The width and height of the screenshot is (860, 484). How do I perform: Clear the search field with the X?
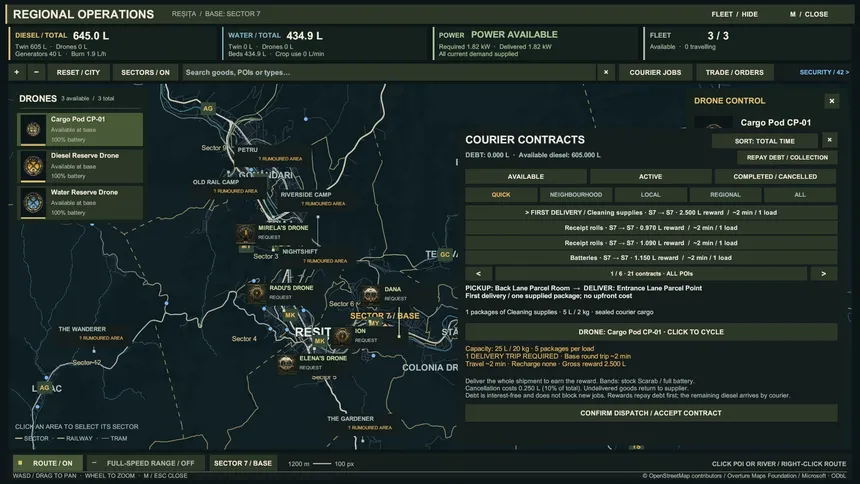(606, 72)
